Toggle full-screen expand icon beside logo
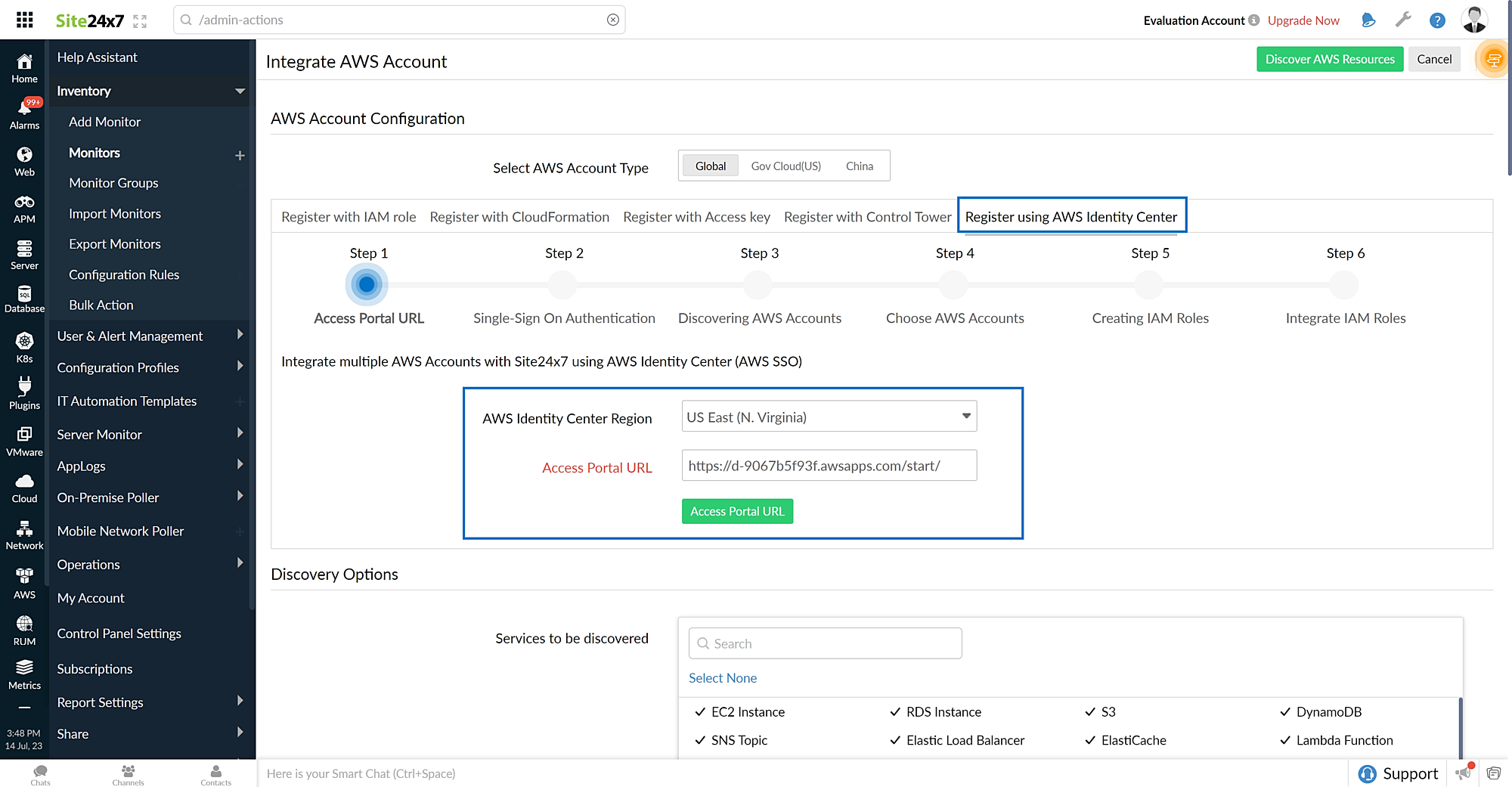 [x=140, y=21]
